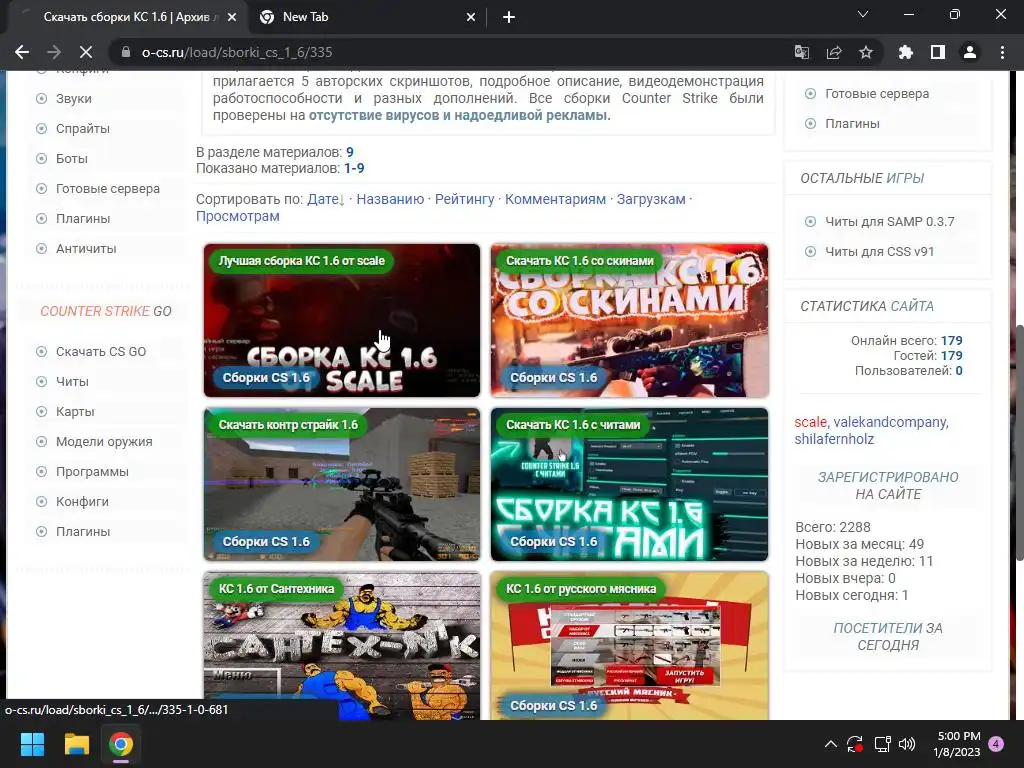Open Скачать КС 1.6 с читами card

pos(629,485)
